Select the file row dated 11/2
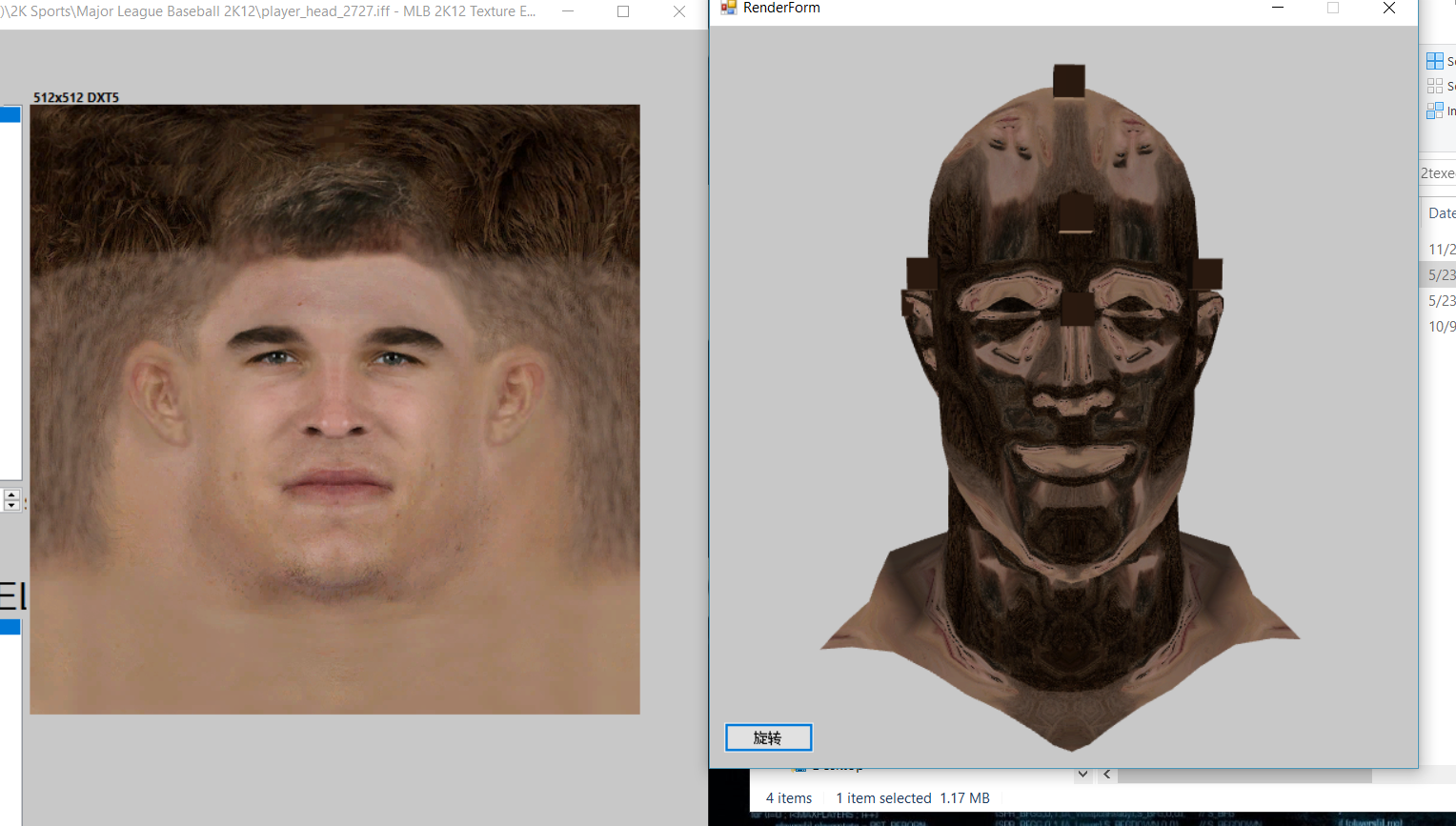This screenshot has height=826, width=1456. (x=1441, y=250)
